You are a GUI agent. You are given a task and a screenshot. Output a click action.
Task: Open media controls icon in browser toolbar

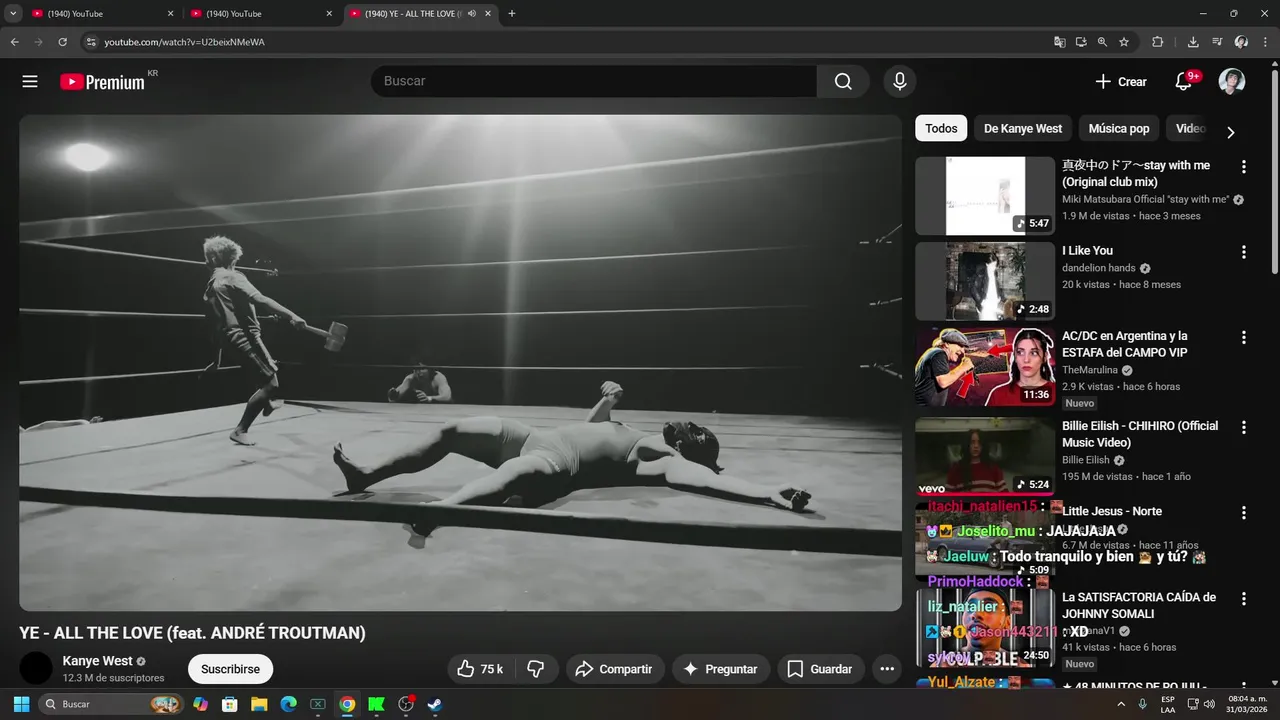coord(1217,42)
